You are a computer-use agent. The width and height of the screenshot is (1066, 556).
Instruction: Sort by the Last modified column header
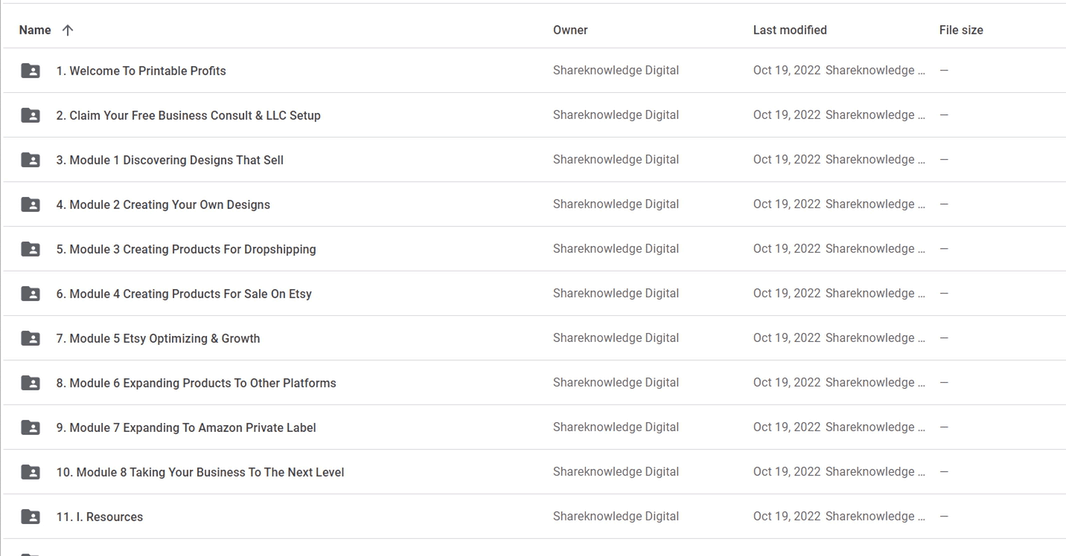point(790,30)
